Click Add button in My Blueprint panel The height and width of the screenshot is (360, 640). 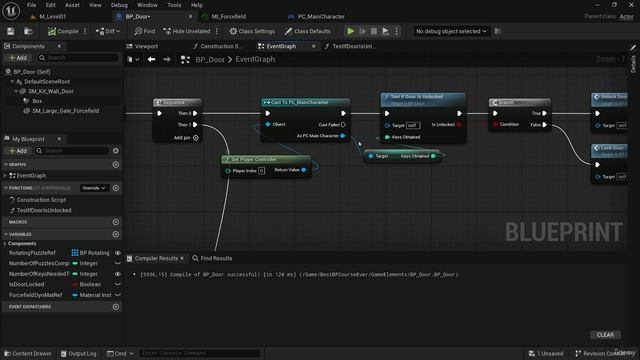pyautogui.click(x=18, y=151)
